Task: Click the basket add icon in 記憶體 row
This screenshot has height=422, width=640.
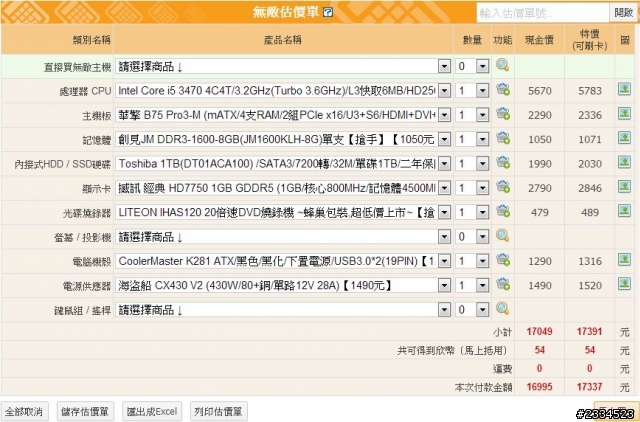Action: [x=503, y=138]
